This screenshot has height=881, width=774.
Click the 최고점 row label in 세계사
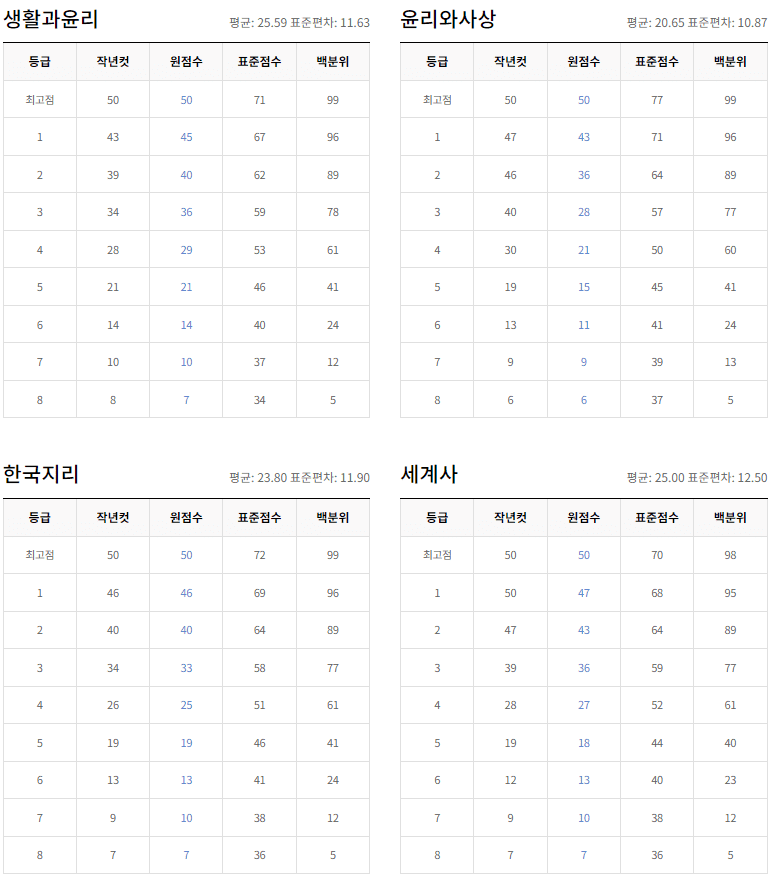pos(437,555)
